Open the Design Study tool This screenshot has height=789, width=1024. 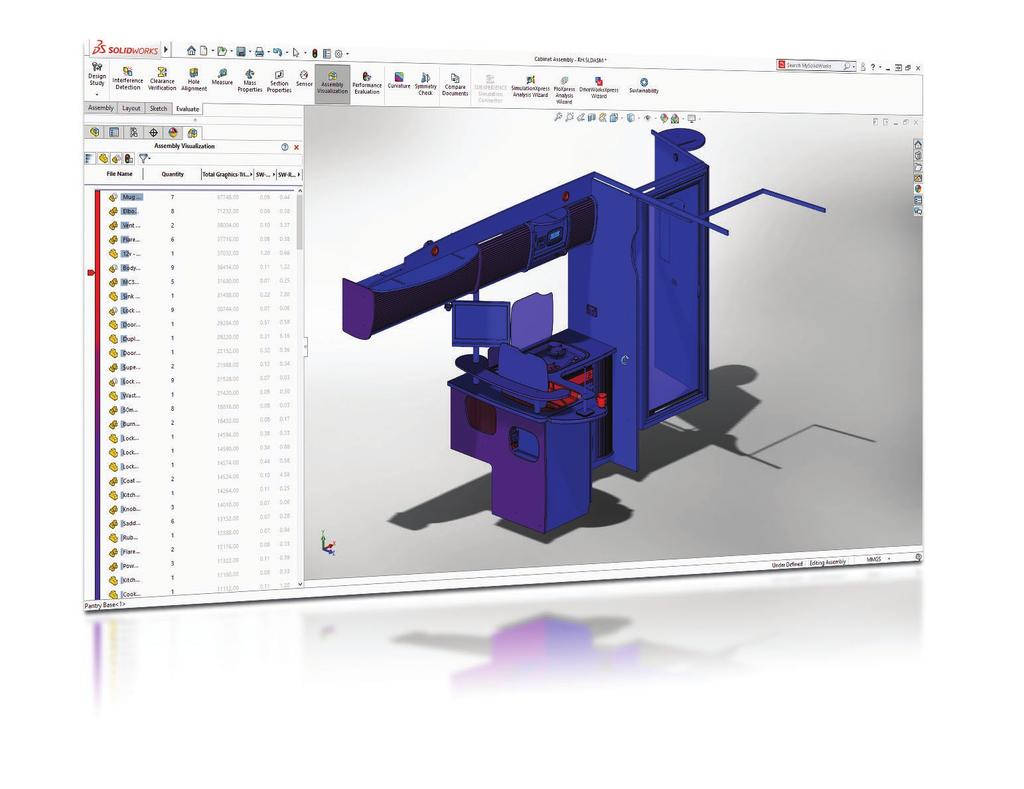[97, 74]
